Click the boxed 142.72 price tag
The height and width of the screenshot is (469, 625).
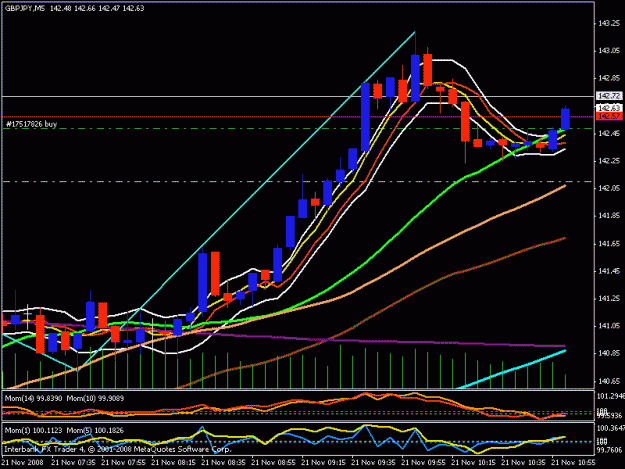point(609,96)
